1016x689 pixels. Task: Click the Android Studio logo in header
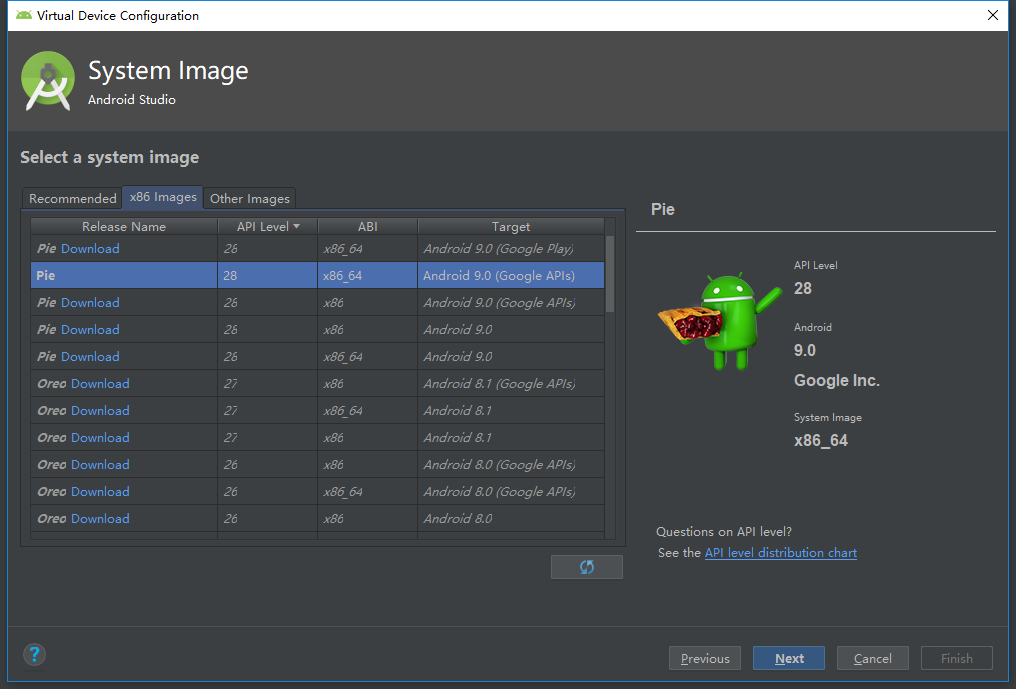click(48, 80)
